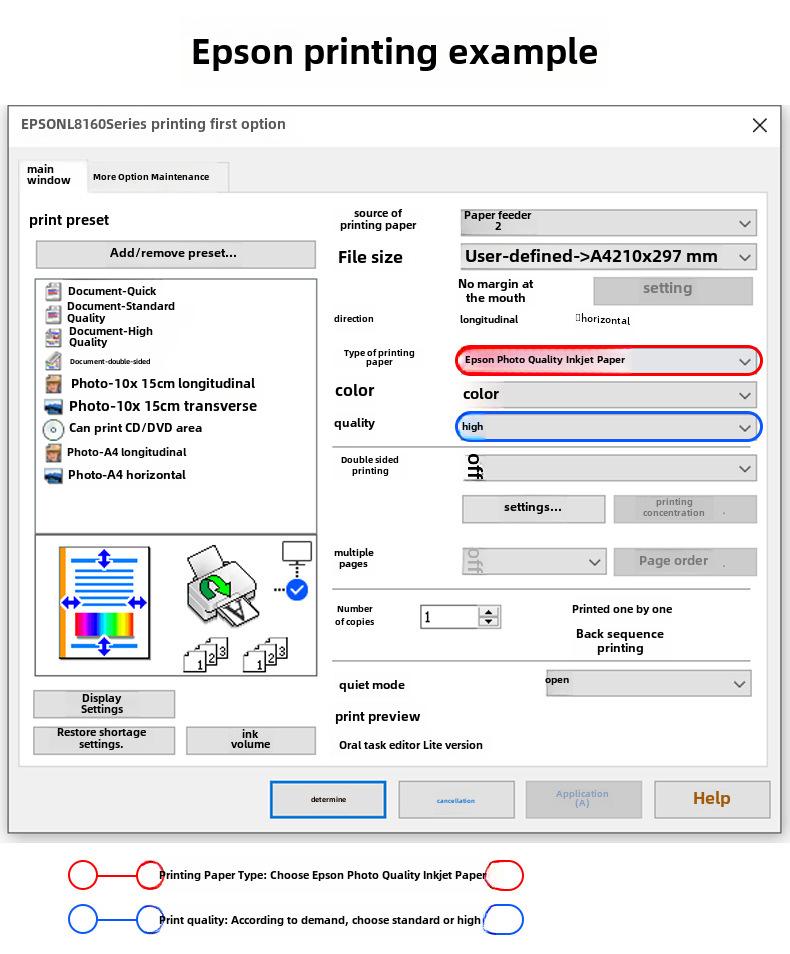Click the Document-Quick preset icon
Image resolution: width=790 pixels, height=954 pixels.
coord(53,291)
